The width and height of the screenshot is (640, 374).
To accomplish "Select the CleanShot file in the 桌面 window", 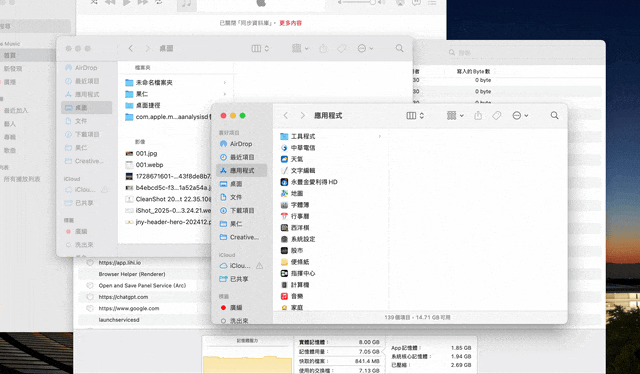I will (168, 199).
